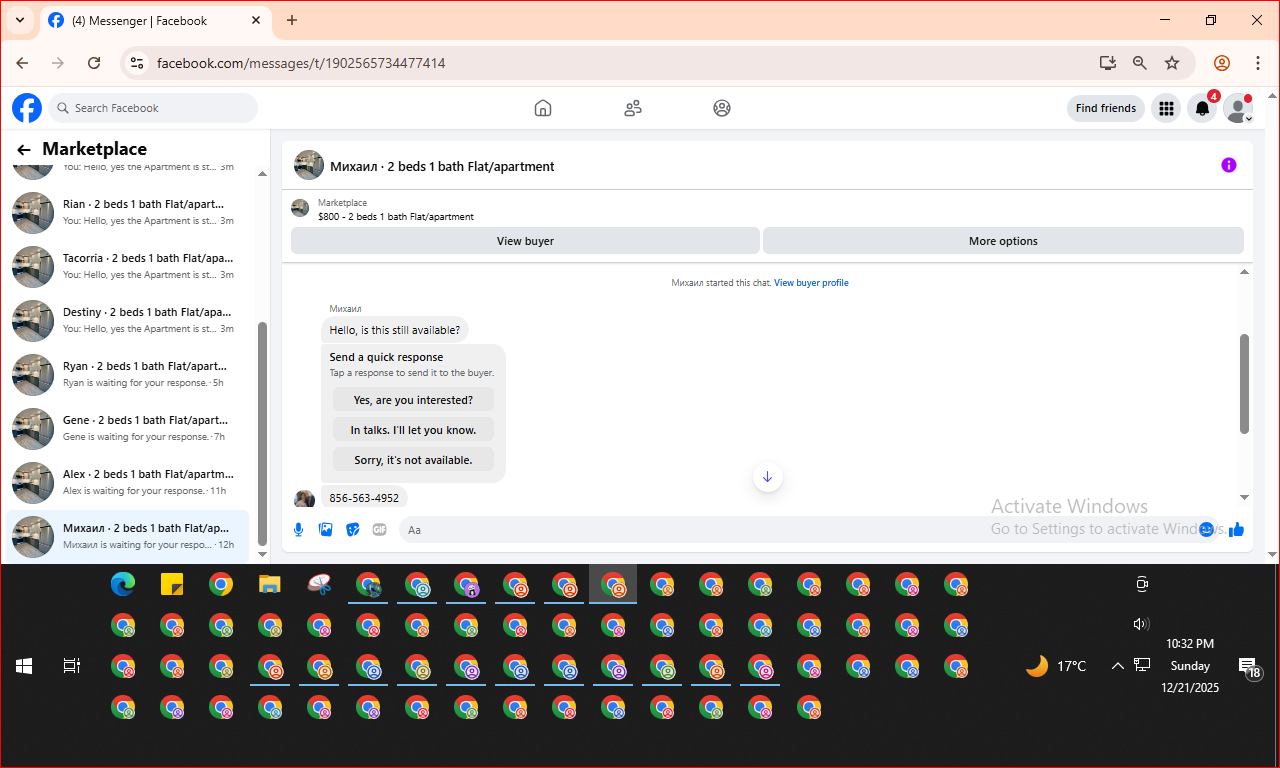Send quick reply "Yes, are you interested?"

[x=413, y=400]
